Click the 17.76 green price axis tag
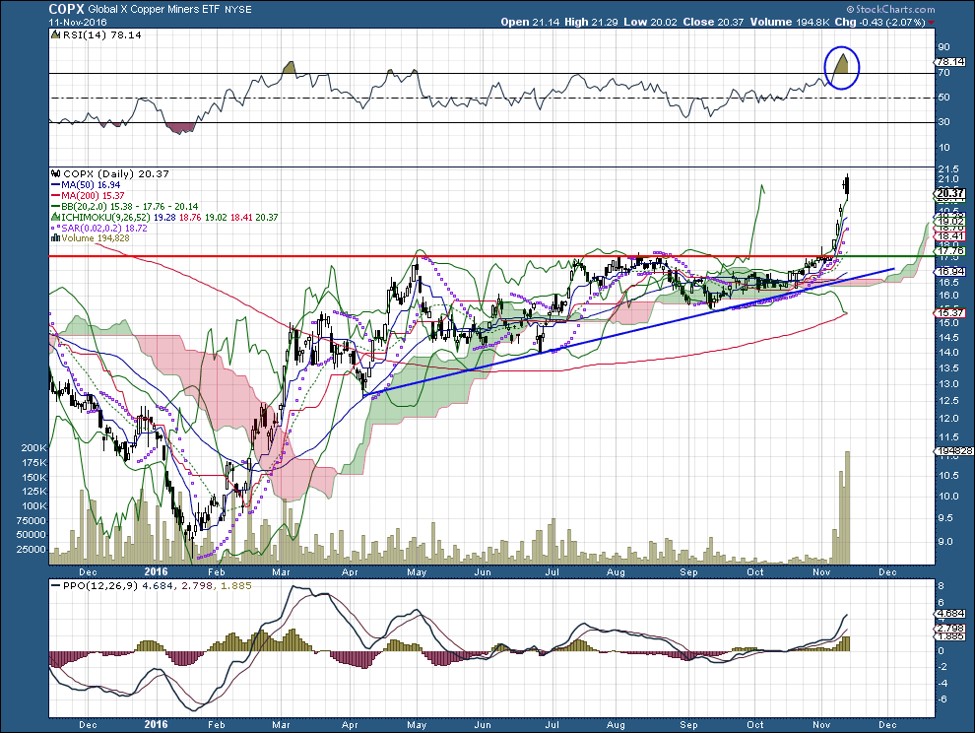 point(950,251)
